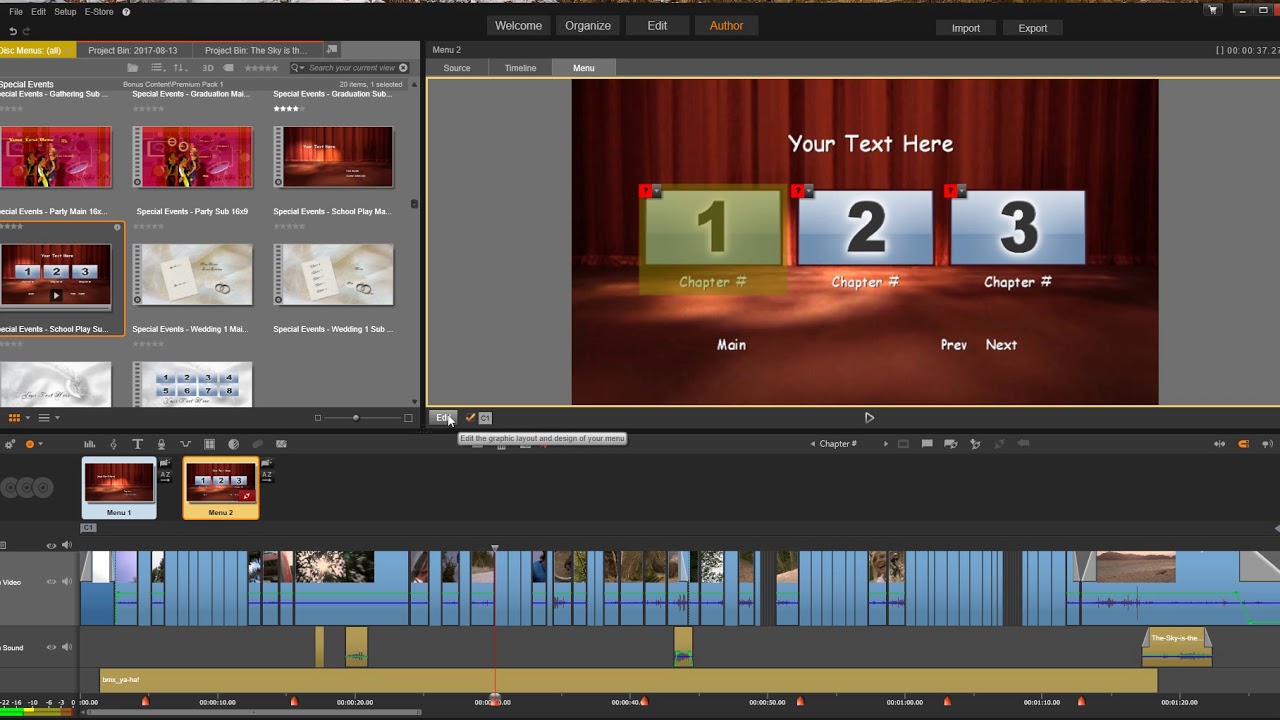Viewport: 1280px width, 720px height.
Task: Switch to the Timeline preview tab
Action: click(x=520, y=68)
